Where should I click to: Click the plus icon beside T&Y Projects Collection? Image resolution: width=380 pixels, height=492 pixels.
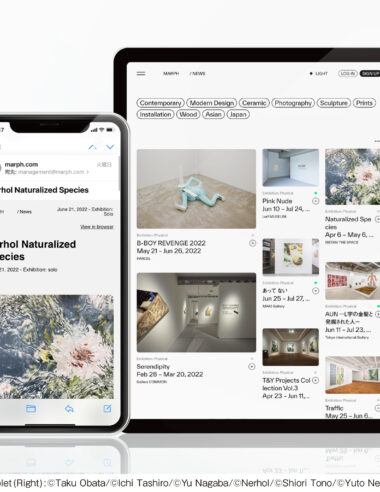coord(315,380)
